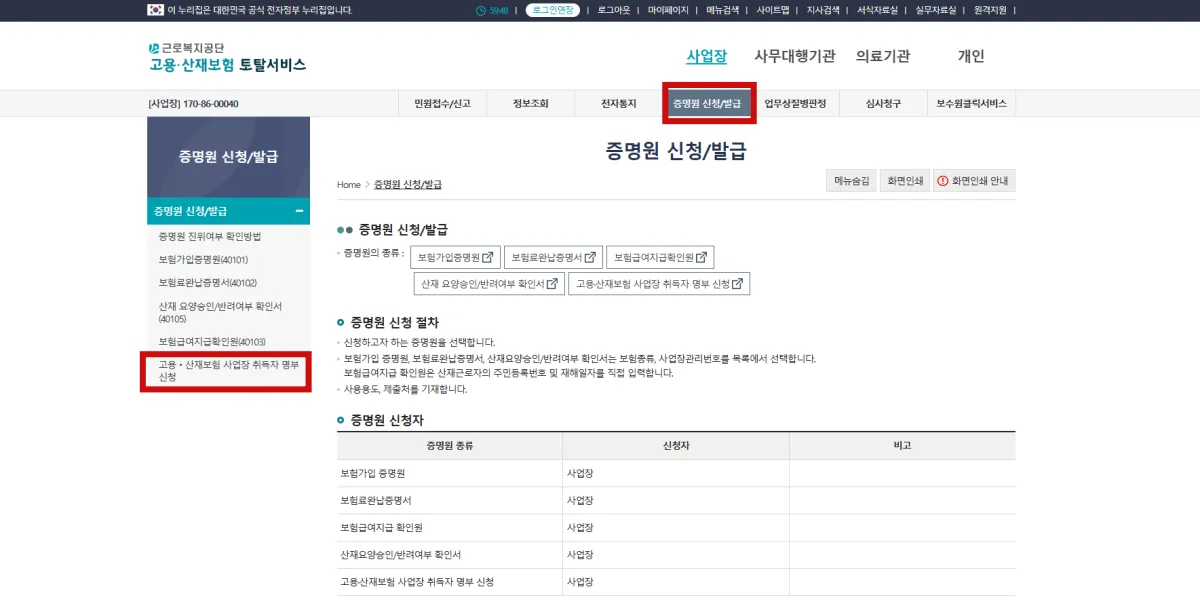Click the 근로복지공단 토탈서비스 logo
The height and width of the screenshot is (606, 1200).
(x=227, y=57)
